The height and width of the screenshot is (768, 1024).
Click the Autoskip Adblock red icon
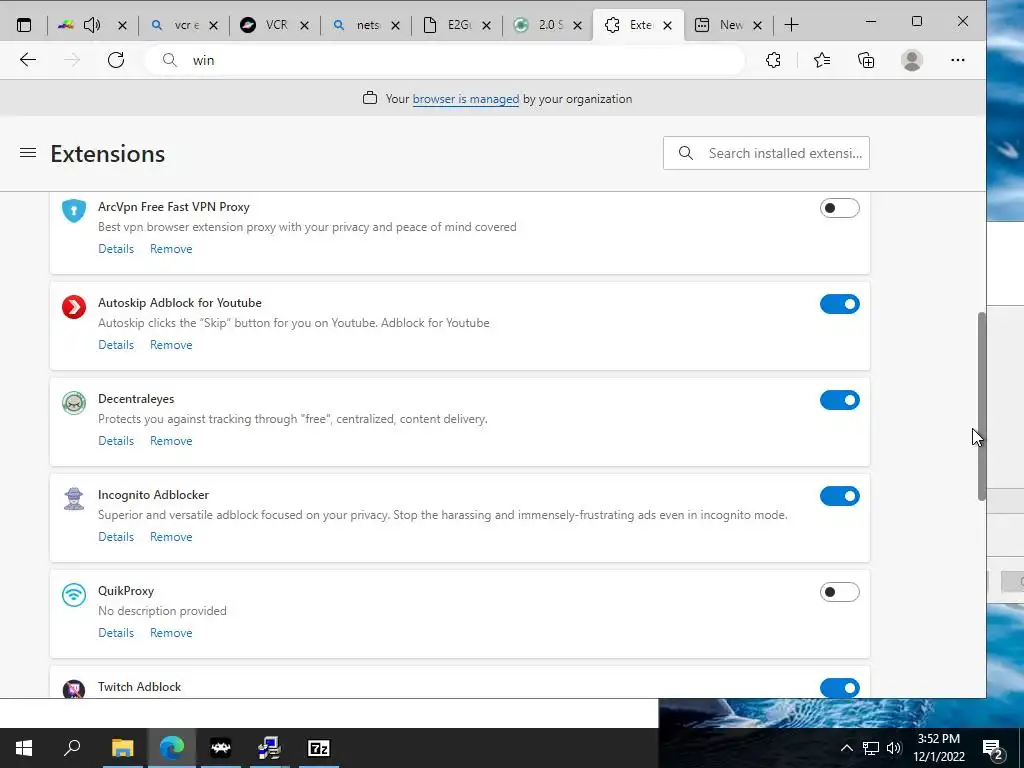coord(74,307)
